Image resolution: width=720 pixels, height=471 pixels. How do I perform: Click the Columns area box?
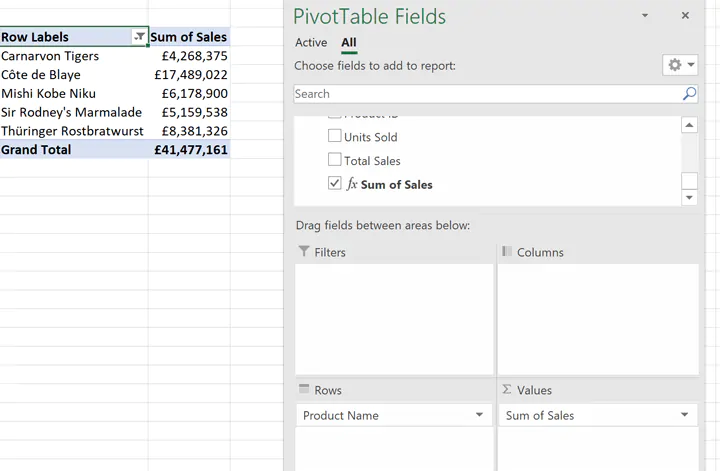pyautogui.click(x=598, y=319)
